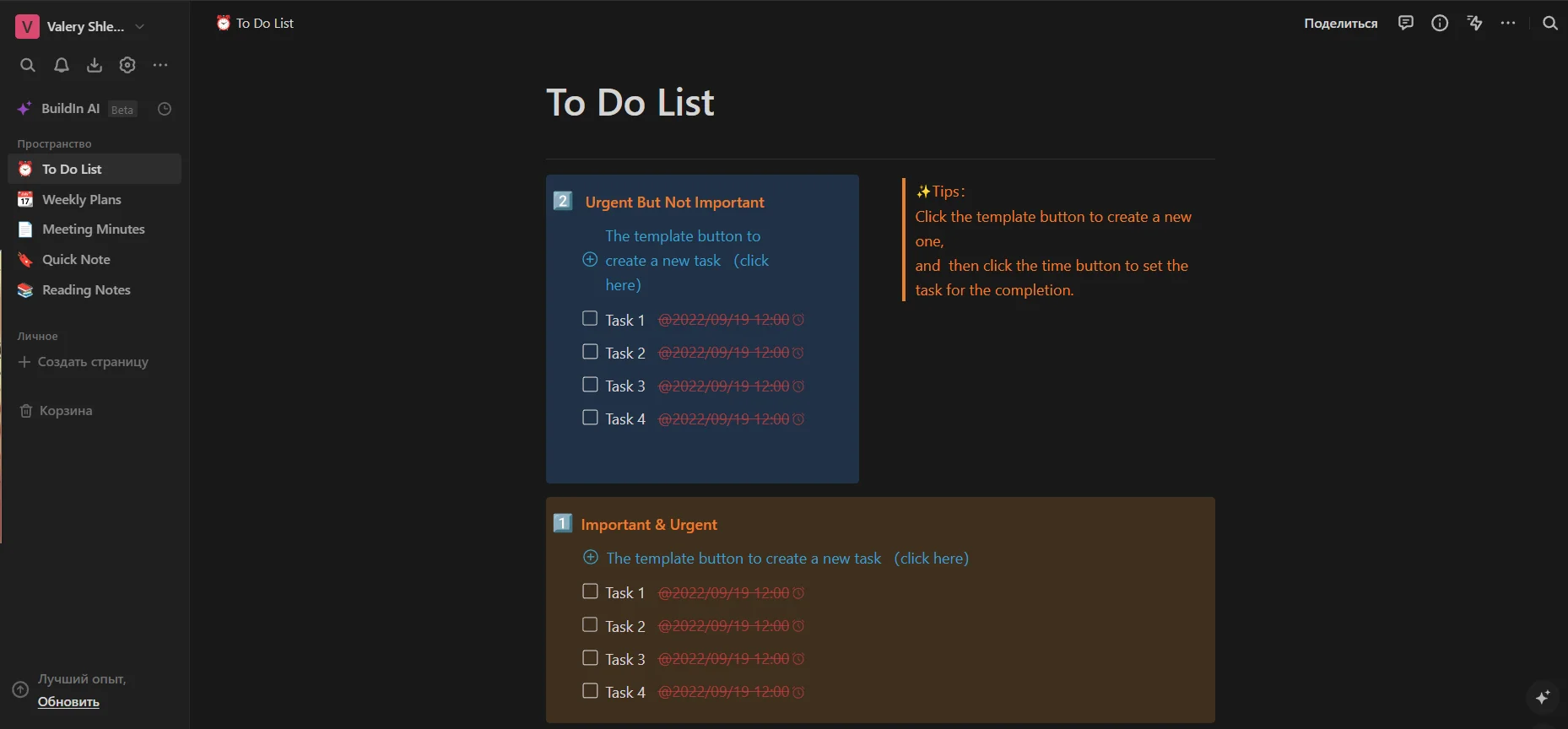Screen dimensions: 1568x729
Task: Click template button text in blue block
Action: click(x=687, y=260)
